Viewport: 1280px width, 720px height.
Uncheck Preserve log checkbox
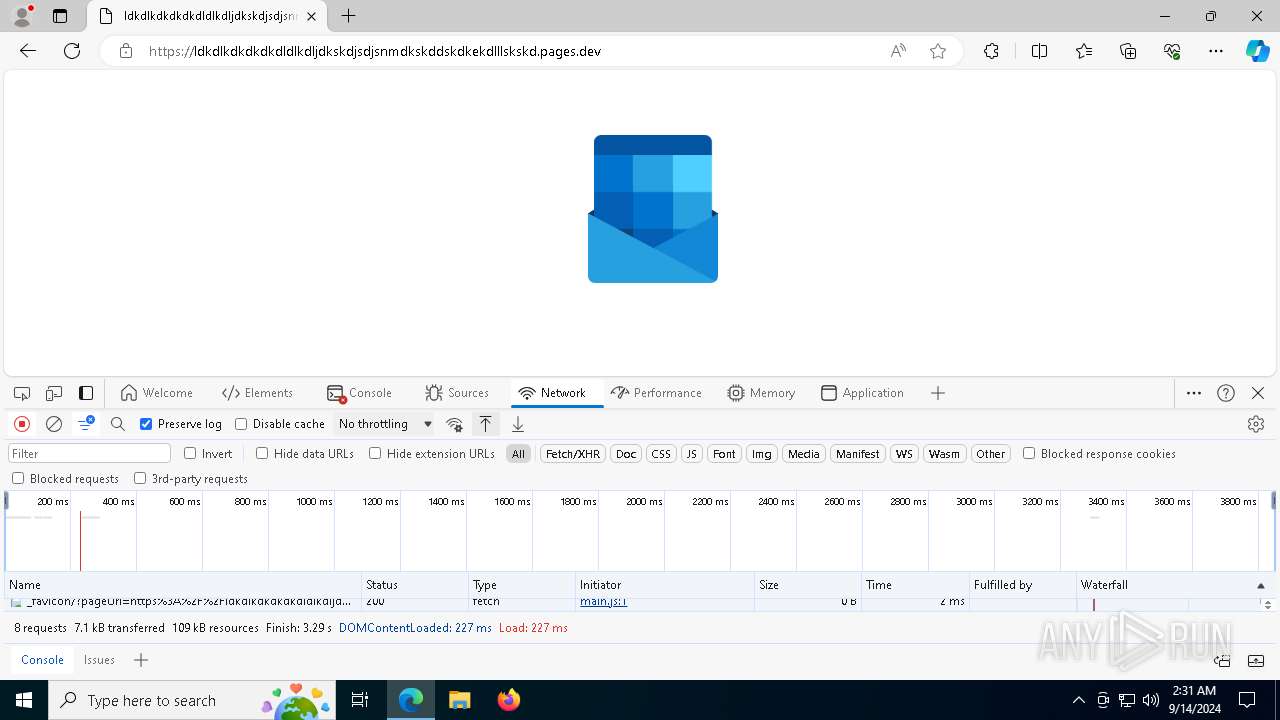coord(146,424)
